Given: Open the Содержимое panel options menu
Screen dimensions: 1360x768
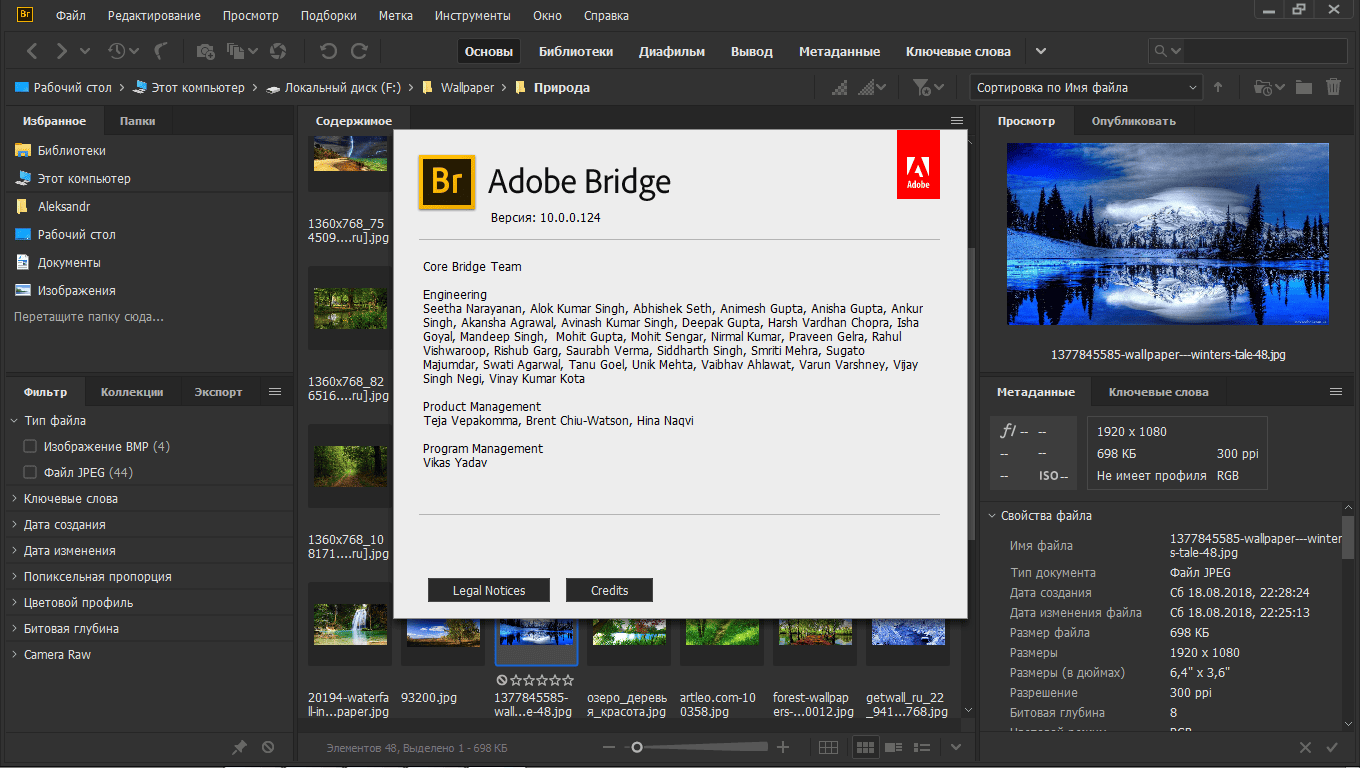Looking at the screenshot, I should pos(957,121).
